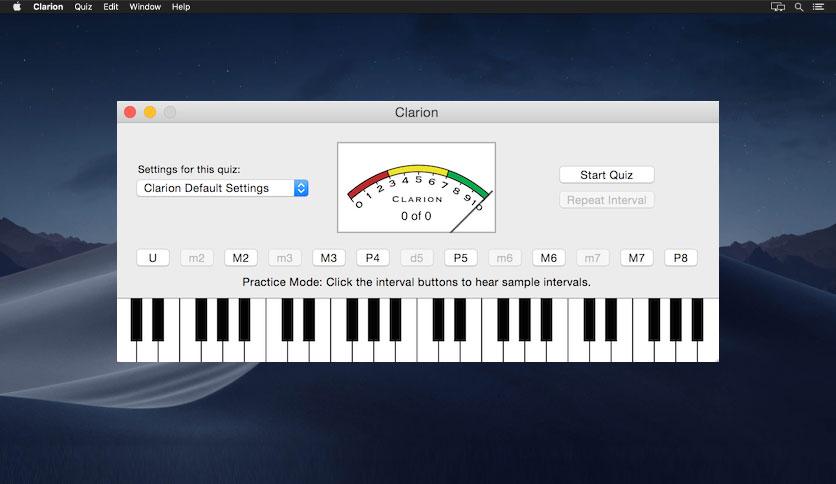
Task: Click the '0 of 0' score text
Action: [x=416, y=216]
